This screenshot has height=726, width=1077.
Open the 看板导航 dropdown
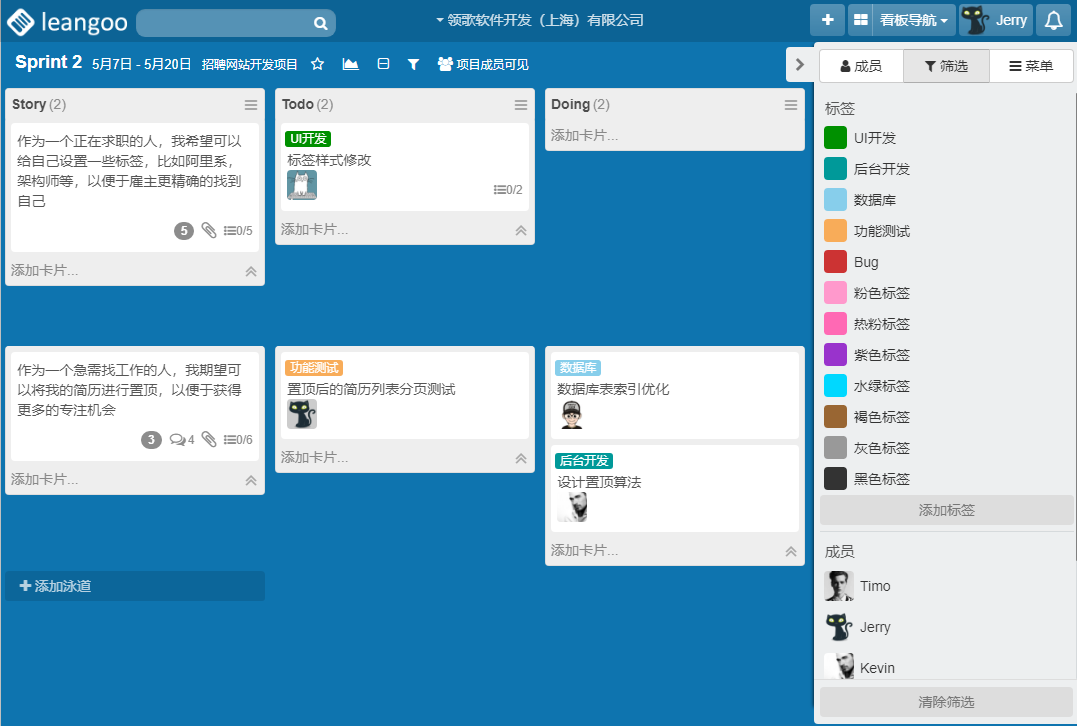click(913, 20)
